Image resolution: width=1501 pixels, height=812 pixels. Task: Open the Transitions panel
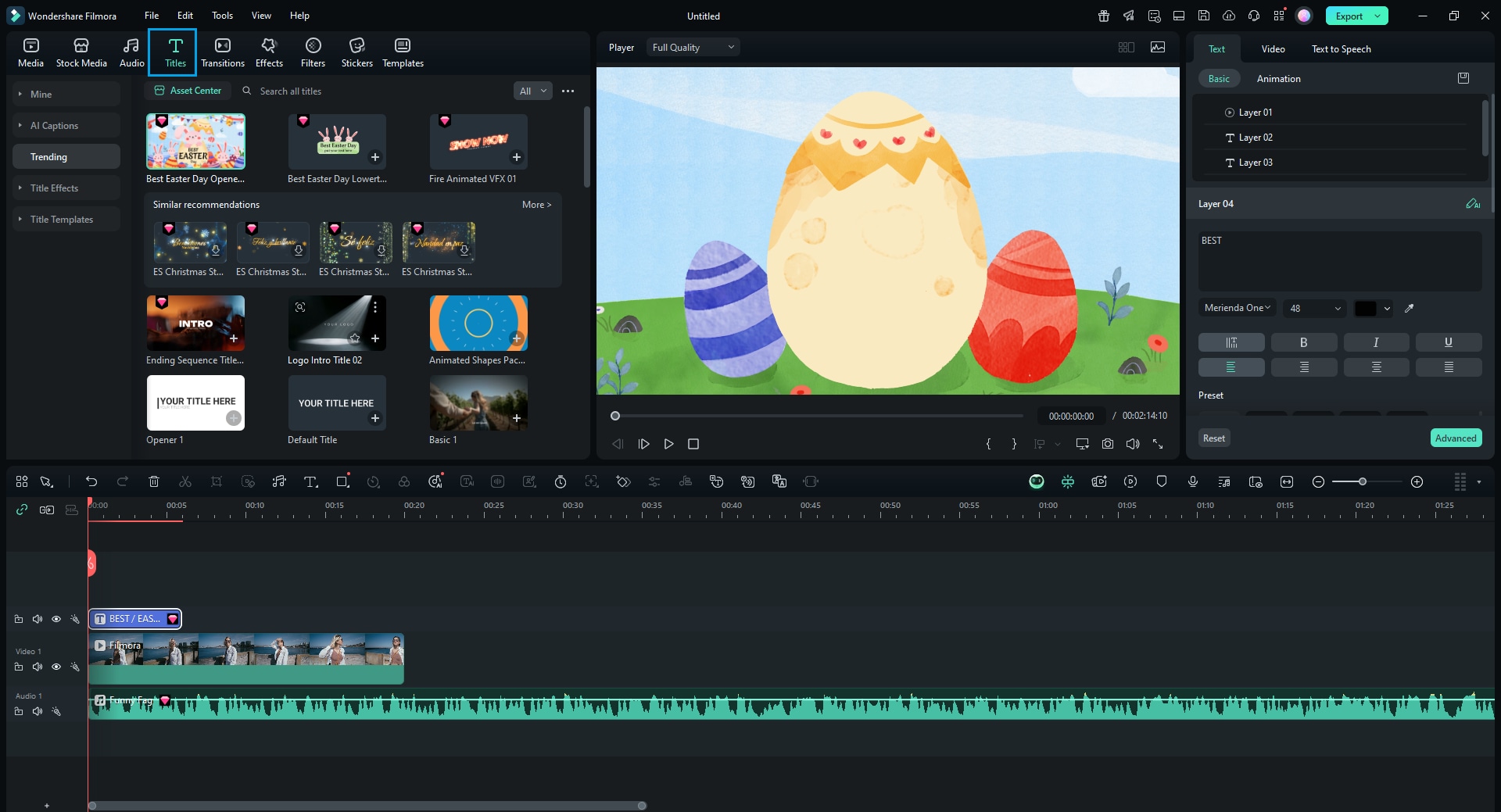tap(223, 52)
